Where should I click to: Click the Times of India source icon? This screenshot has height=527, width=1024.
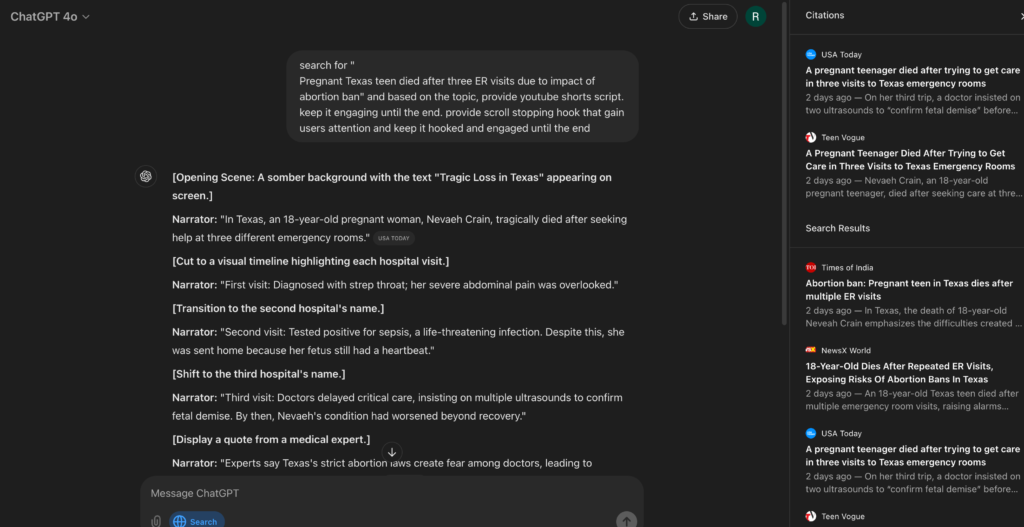click(811, 268)
